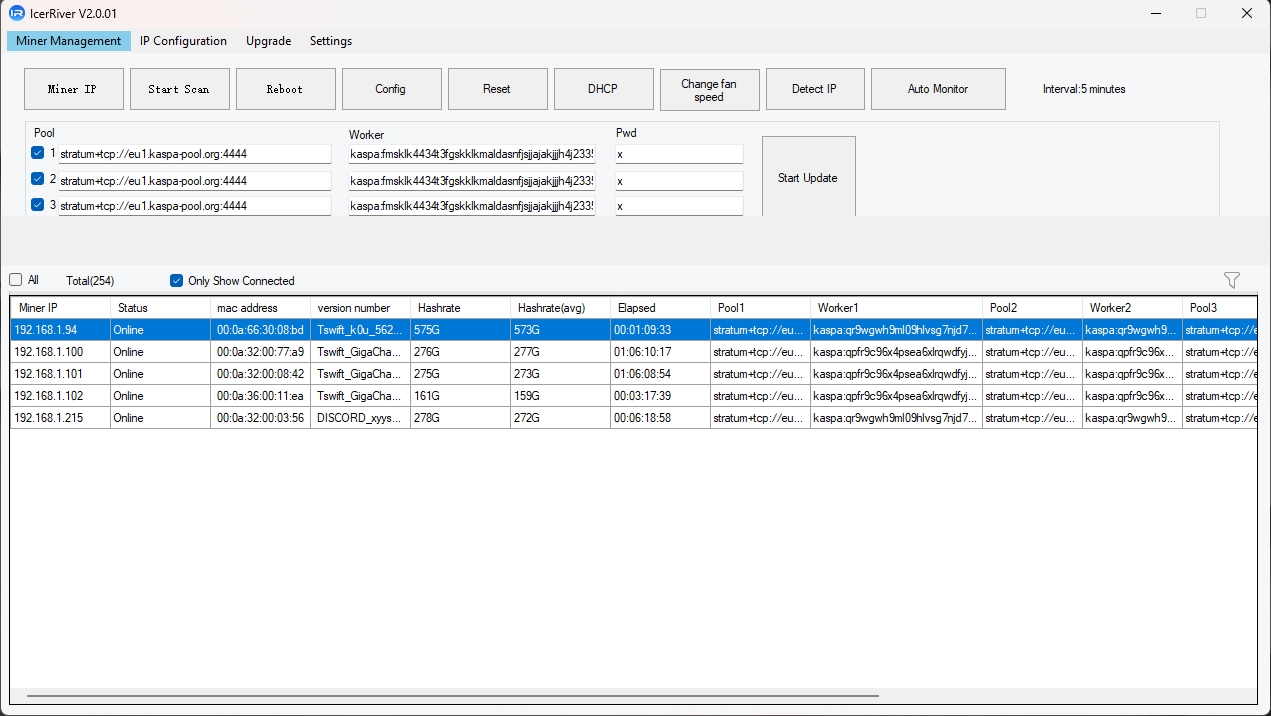This screenshot has width=1271, height=716.
Task: Toggle the All miners checkbox
Action: tap(16, 280)
